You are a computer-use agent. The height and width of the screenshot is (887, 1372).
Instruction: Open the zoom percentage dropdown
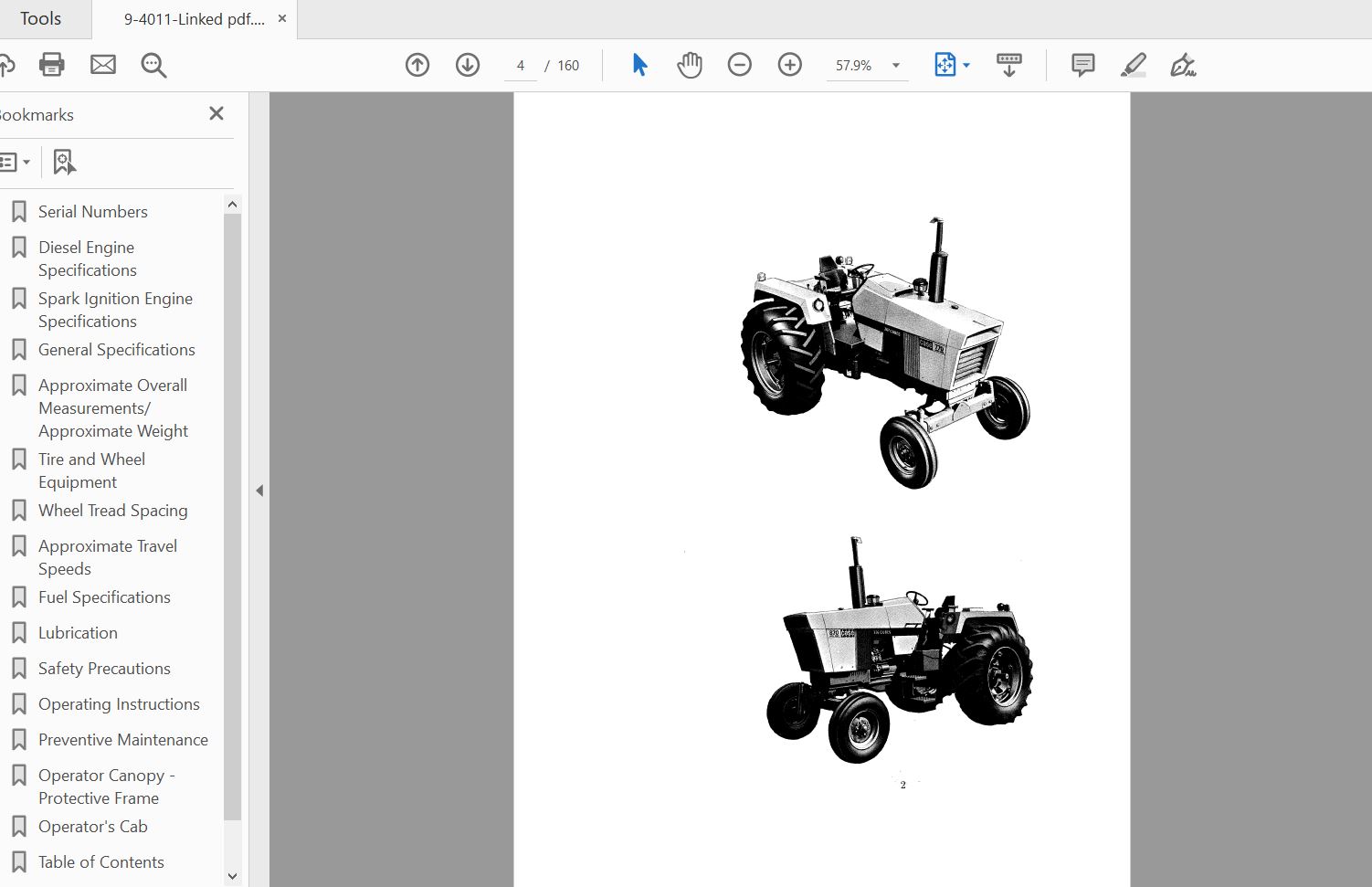895,66
